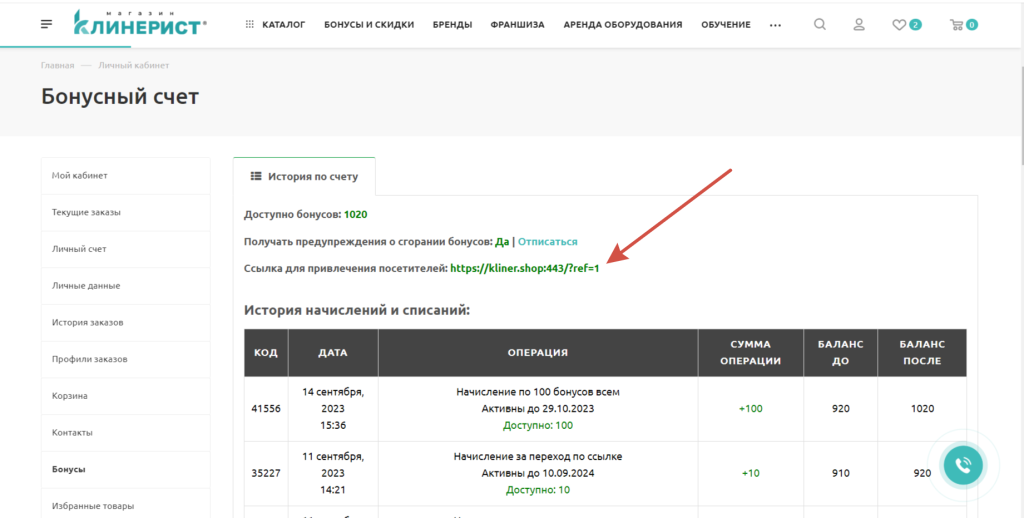
Task: Click the История начислений и списаний heading
Action: (x=357, y=310)
